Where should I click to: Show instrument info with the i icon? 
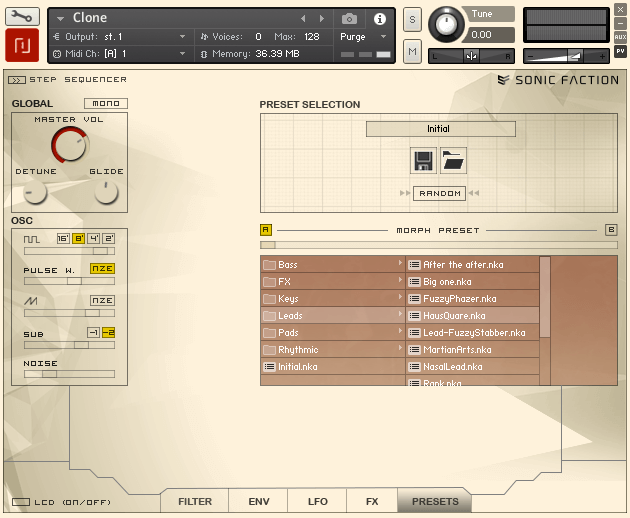[x=380, y=19]
